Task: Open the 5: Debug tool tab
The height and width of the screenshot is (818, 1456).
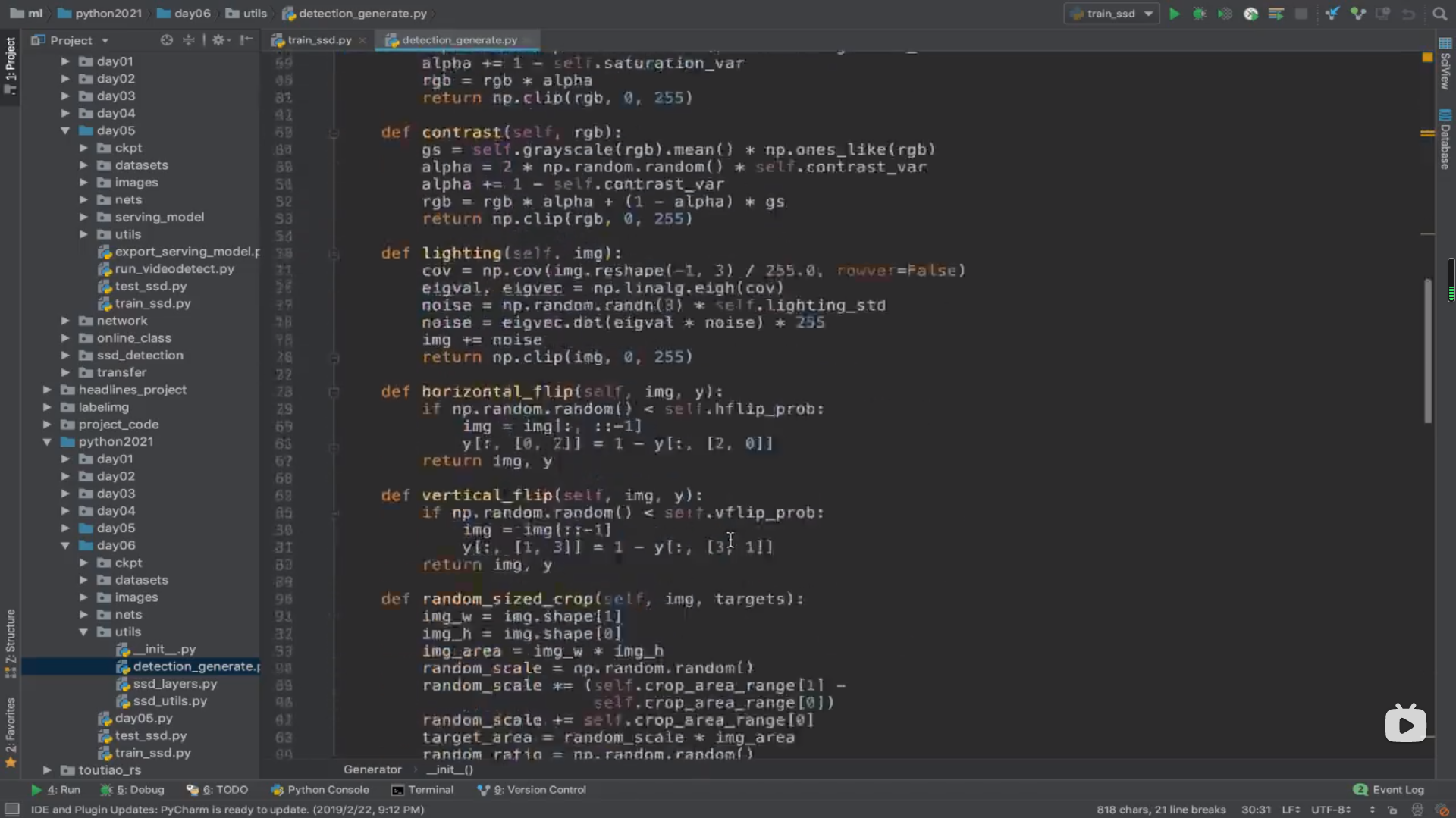Action: coord(133,790)
